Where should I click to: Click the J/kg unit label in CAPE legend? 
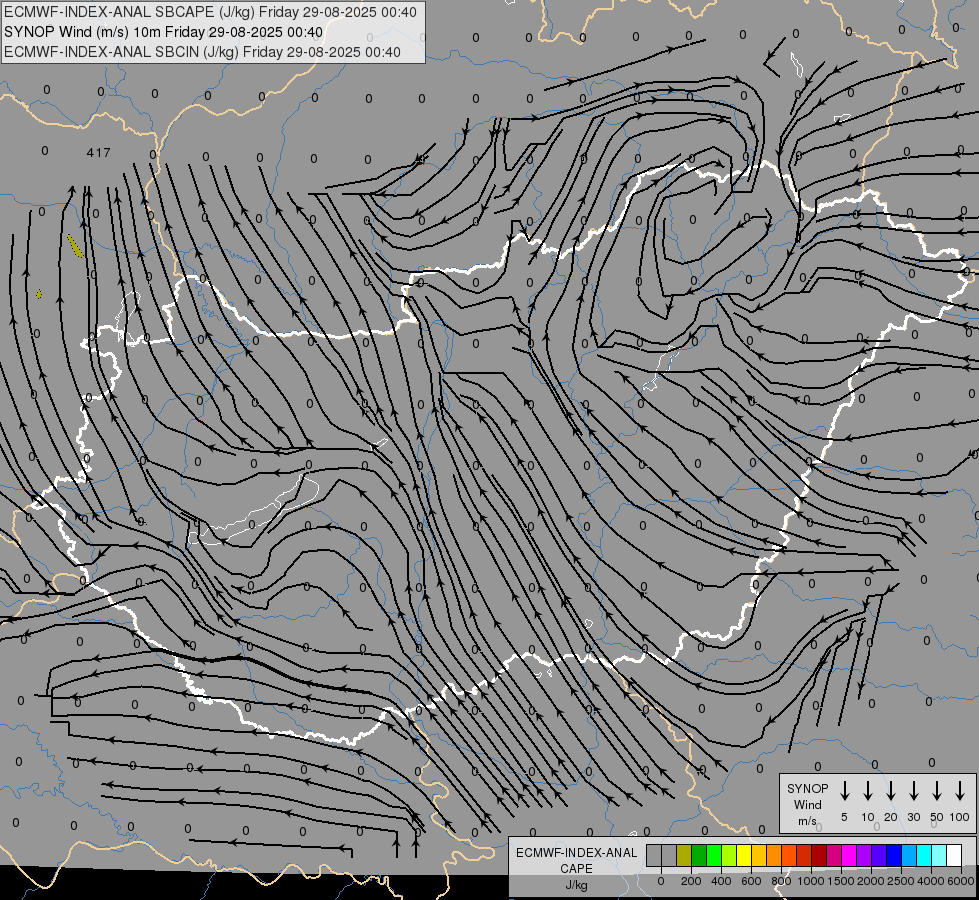point(576,886)
